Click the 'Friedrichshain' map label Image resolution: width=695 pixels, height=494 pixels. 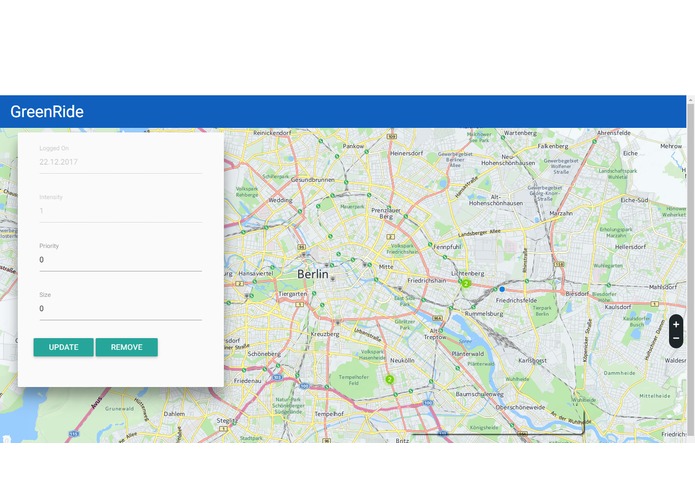426,280
